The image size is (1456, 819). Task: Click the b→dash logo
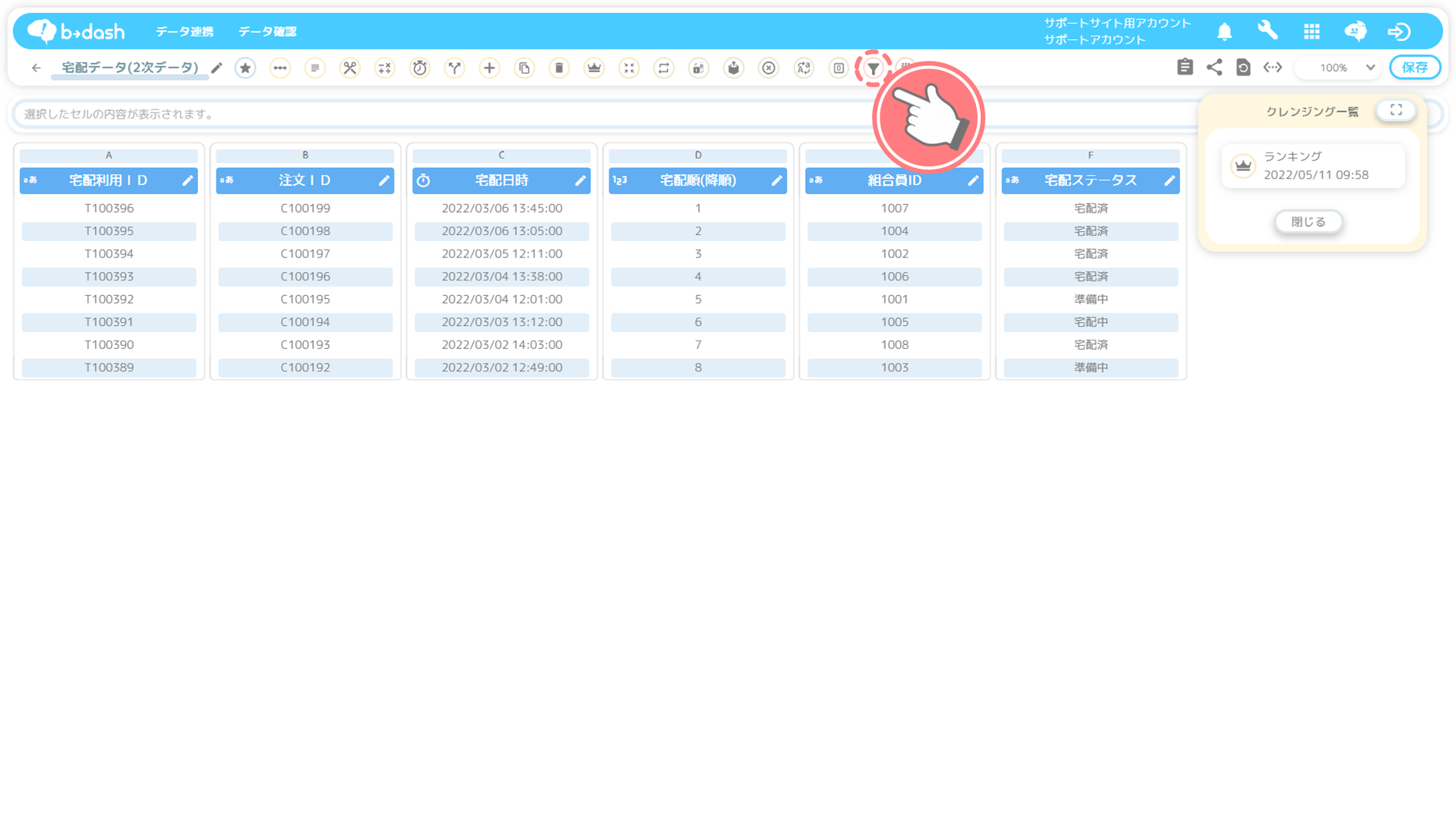[76, 31]
